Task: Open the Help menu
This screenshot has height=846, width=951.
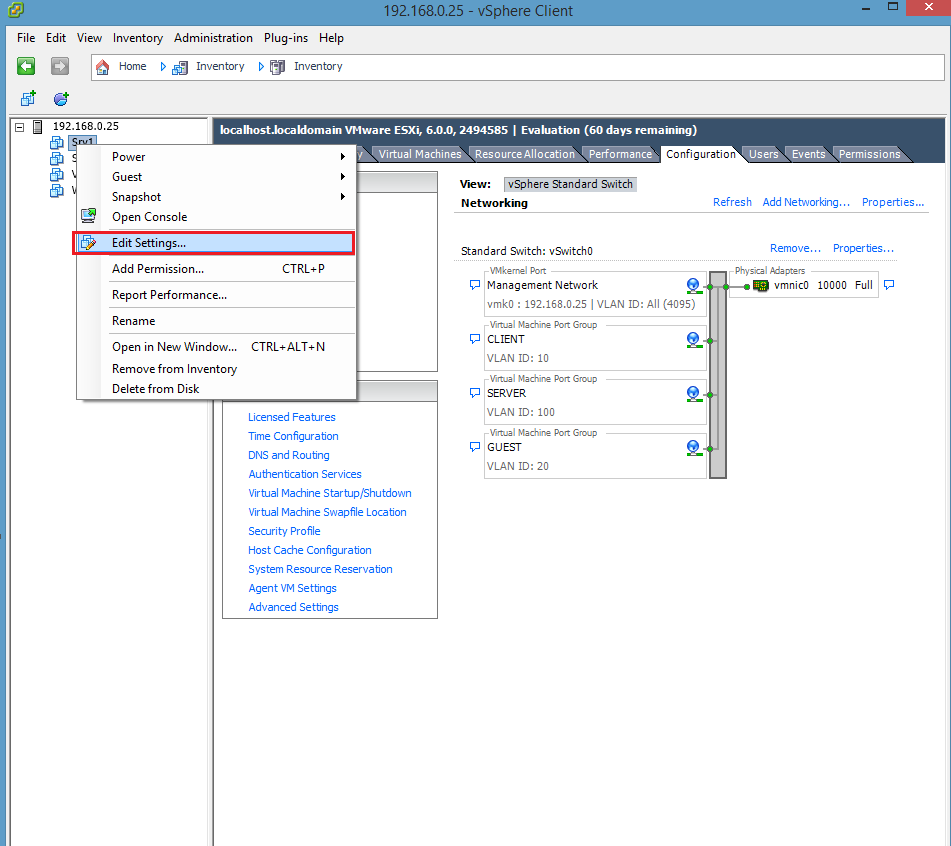Action: point(331,38)
